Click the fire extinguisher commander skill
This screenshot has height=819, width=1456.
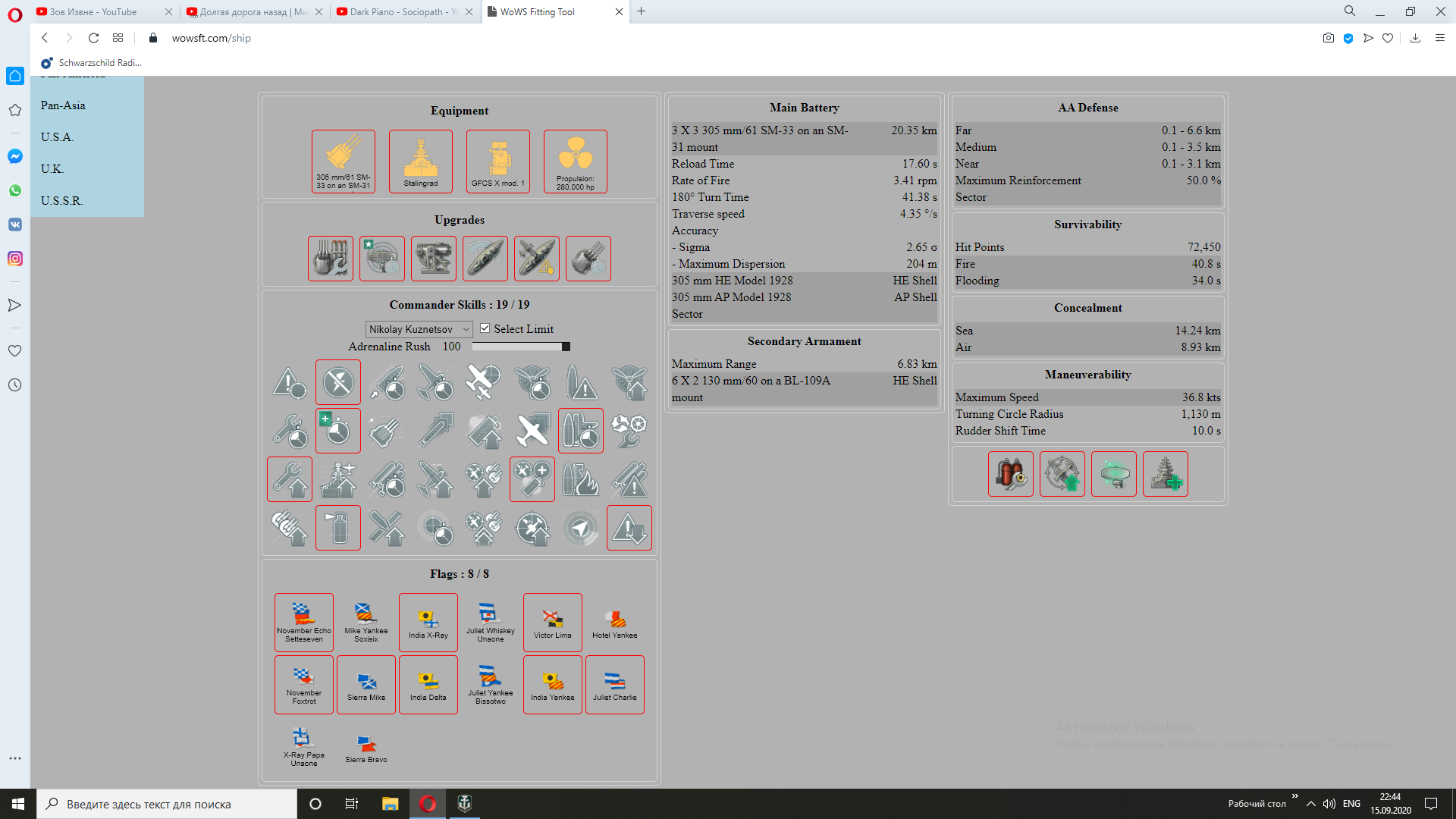click(338, 528)
